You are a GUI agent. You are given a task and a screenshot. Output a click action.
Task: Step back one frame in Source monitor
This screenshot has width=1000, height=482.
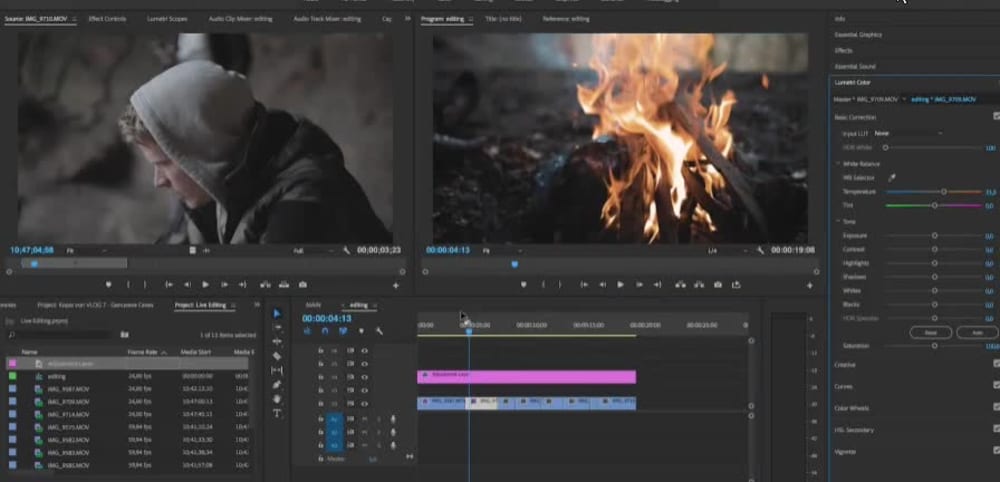(x=187, y=284)
